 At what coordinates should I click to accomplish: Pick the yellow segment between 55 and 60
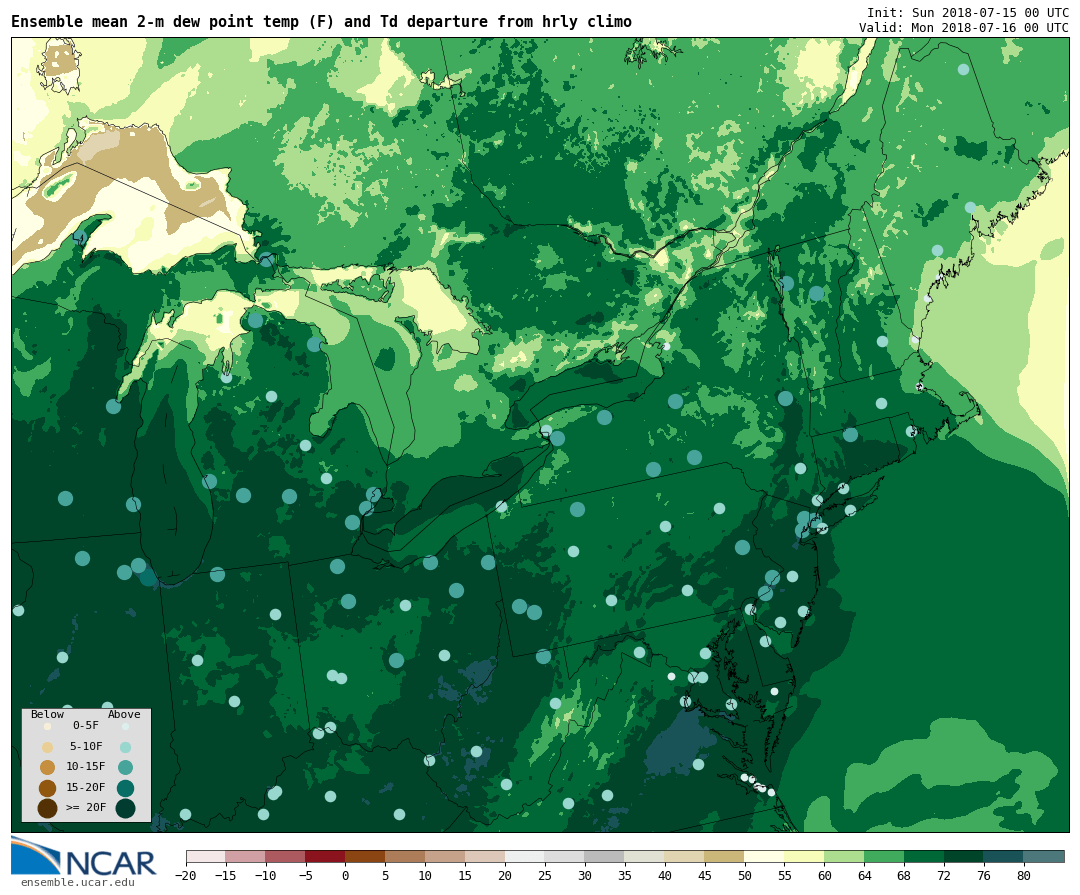(804, 856)
